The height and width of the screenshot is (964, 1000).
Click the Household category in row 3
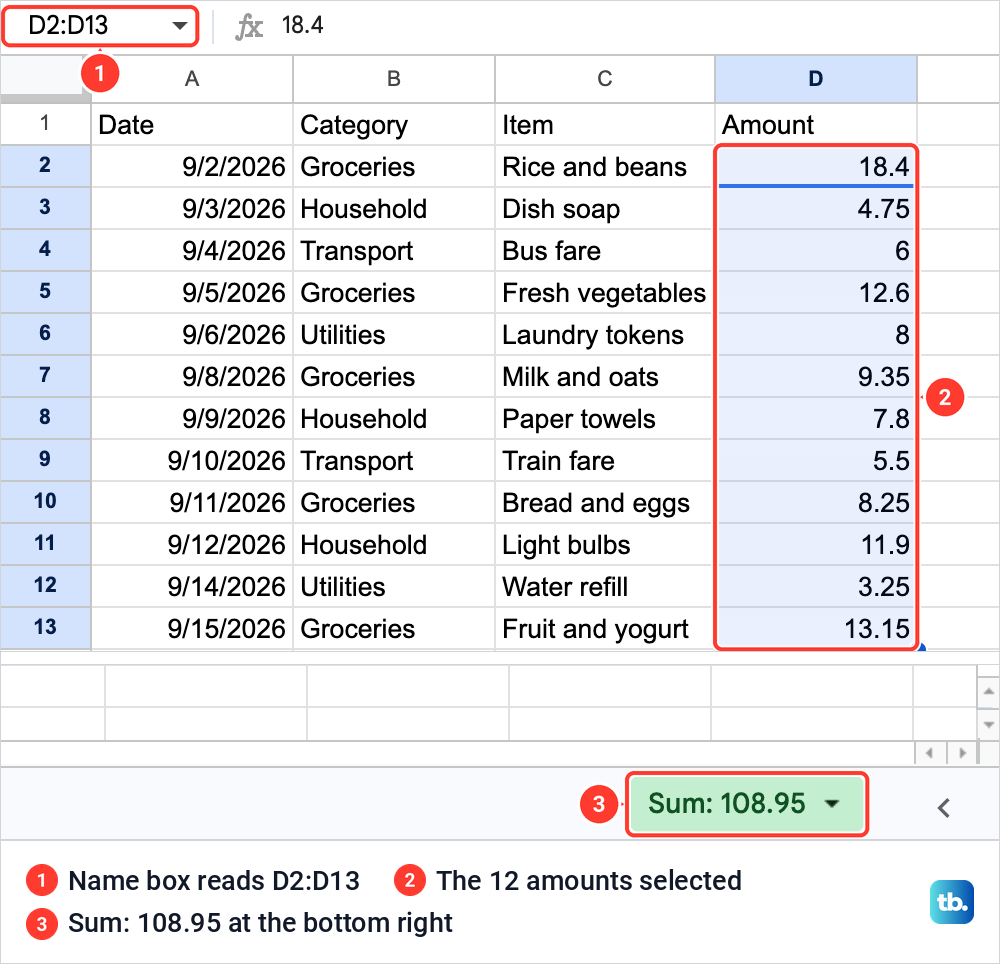tap(394, 208)
